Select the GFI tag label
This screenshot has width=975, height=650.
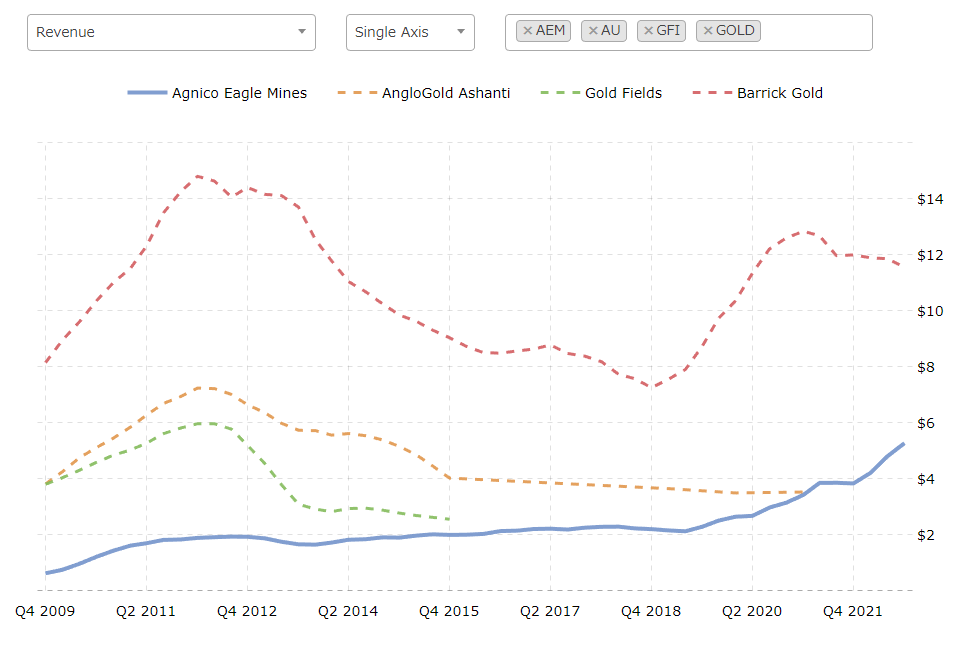pyautogui.click(x=668, y=30)
